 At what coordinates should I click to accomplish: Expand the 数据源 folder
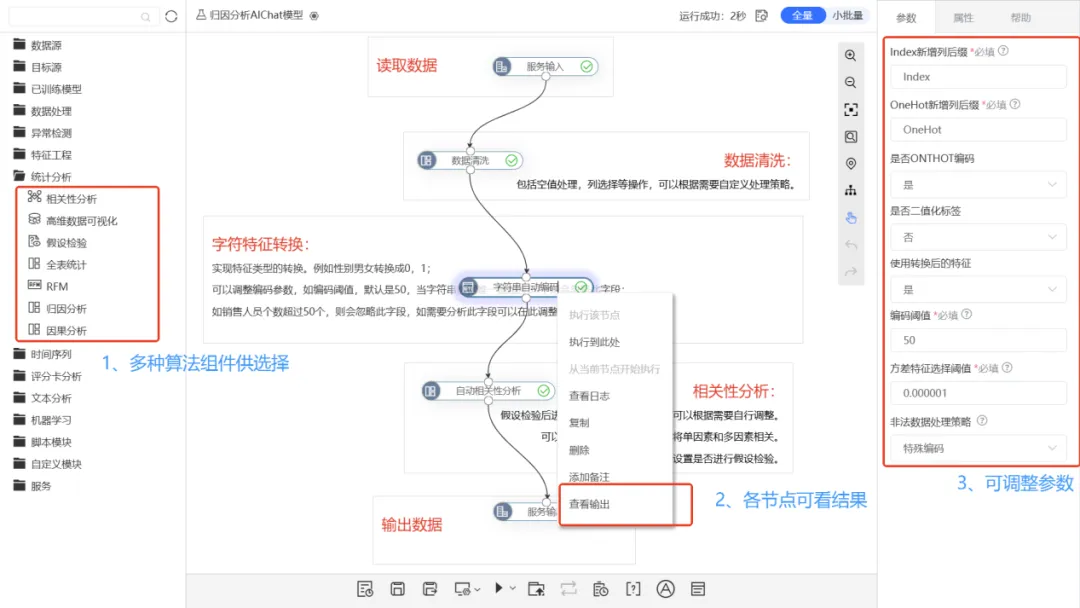click(38, 45)
